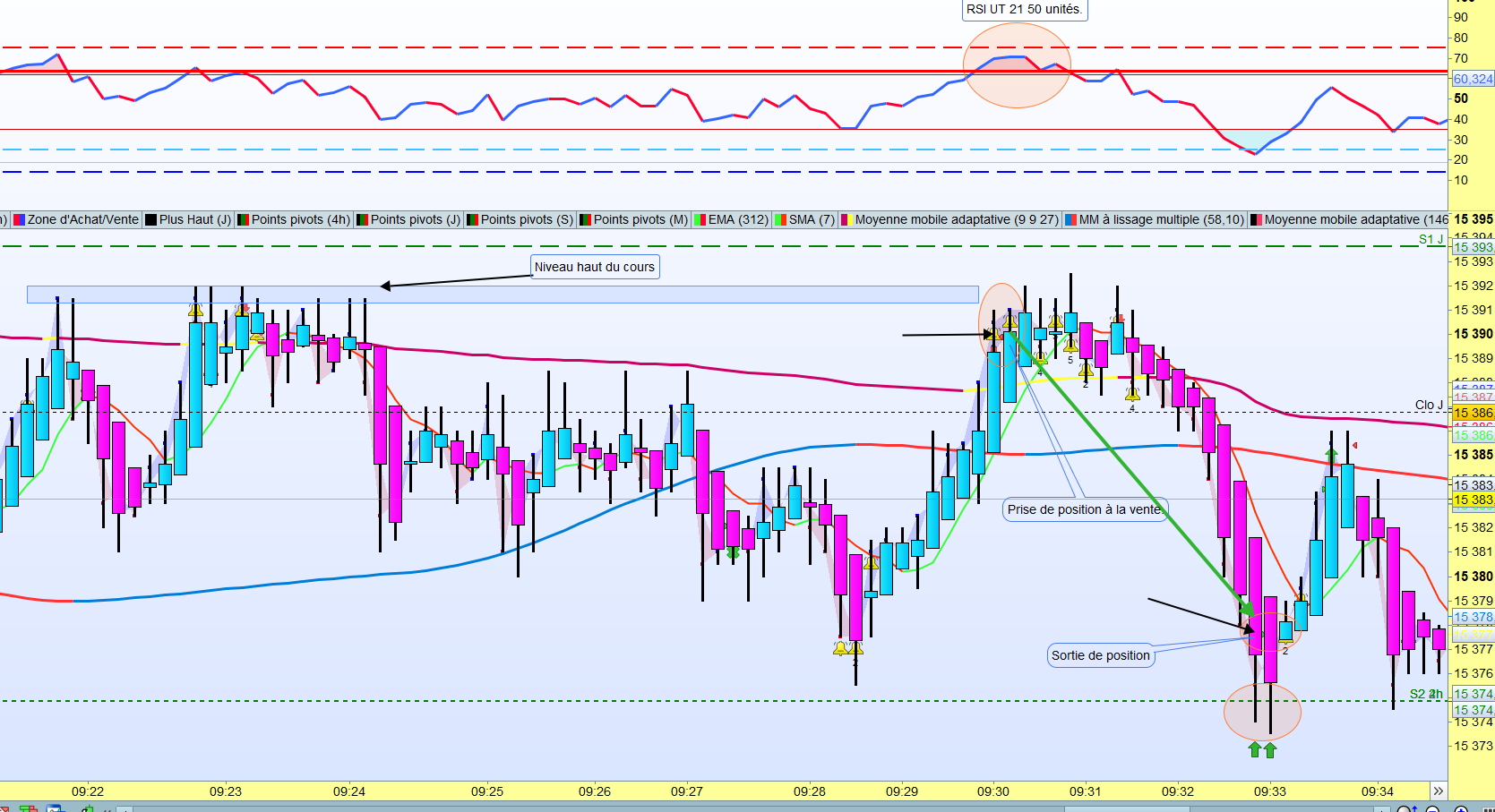Viewport: 1495px width, 812px height.
Task: Click the 09:22 time axis label
Action: point(88,791)
